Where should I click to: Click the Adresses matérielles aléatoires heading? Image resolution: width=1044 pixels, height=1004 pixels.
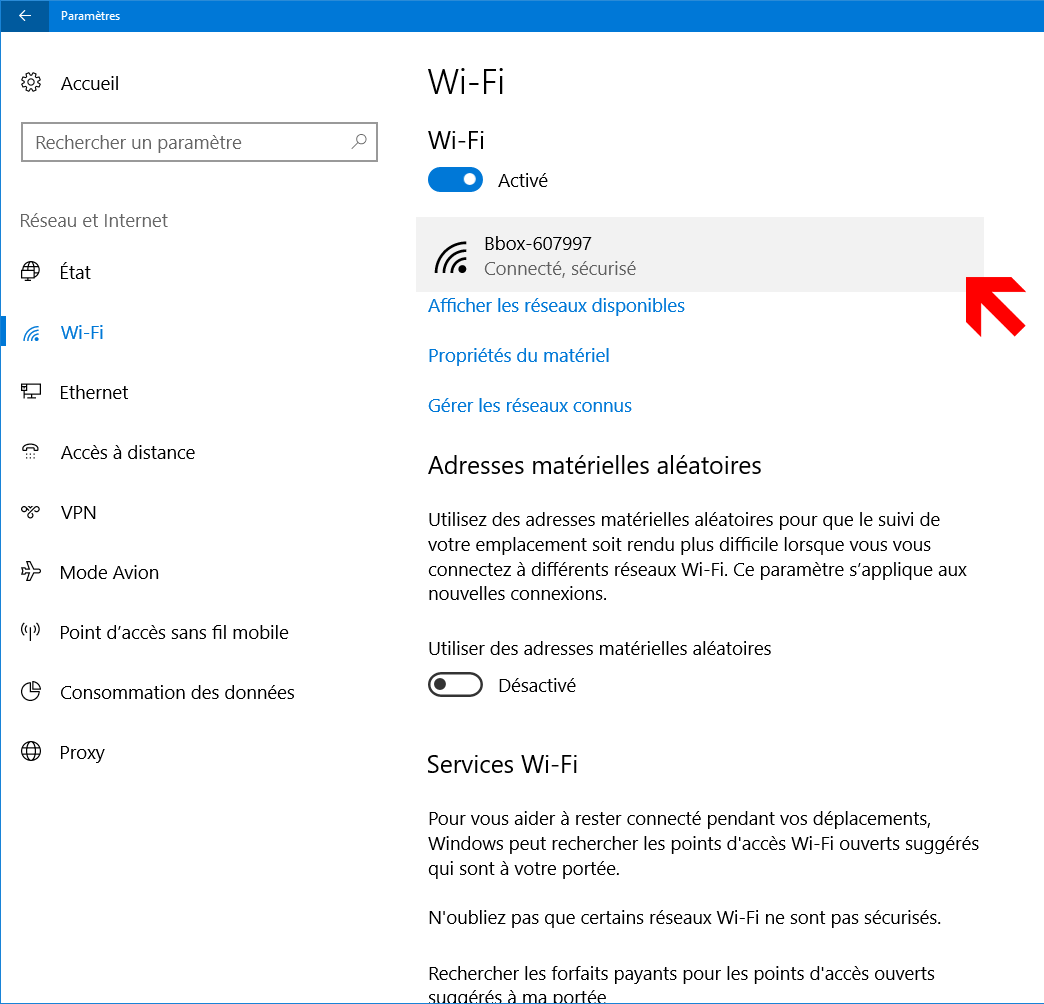595,465
